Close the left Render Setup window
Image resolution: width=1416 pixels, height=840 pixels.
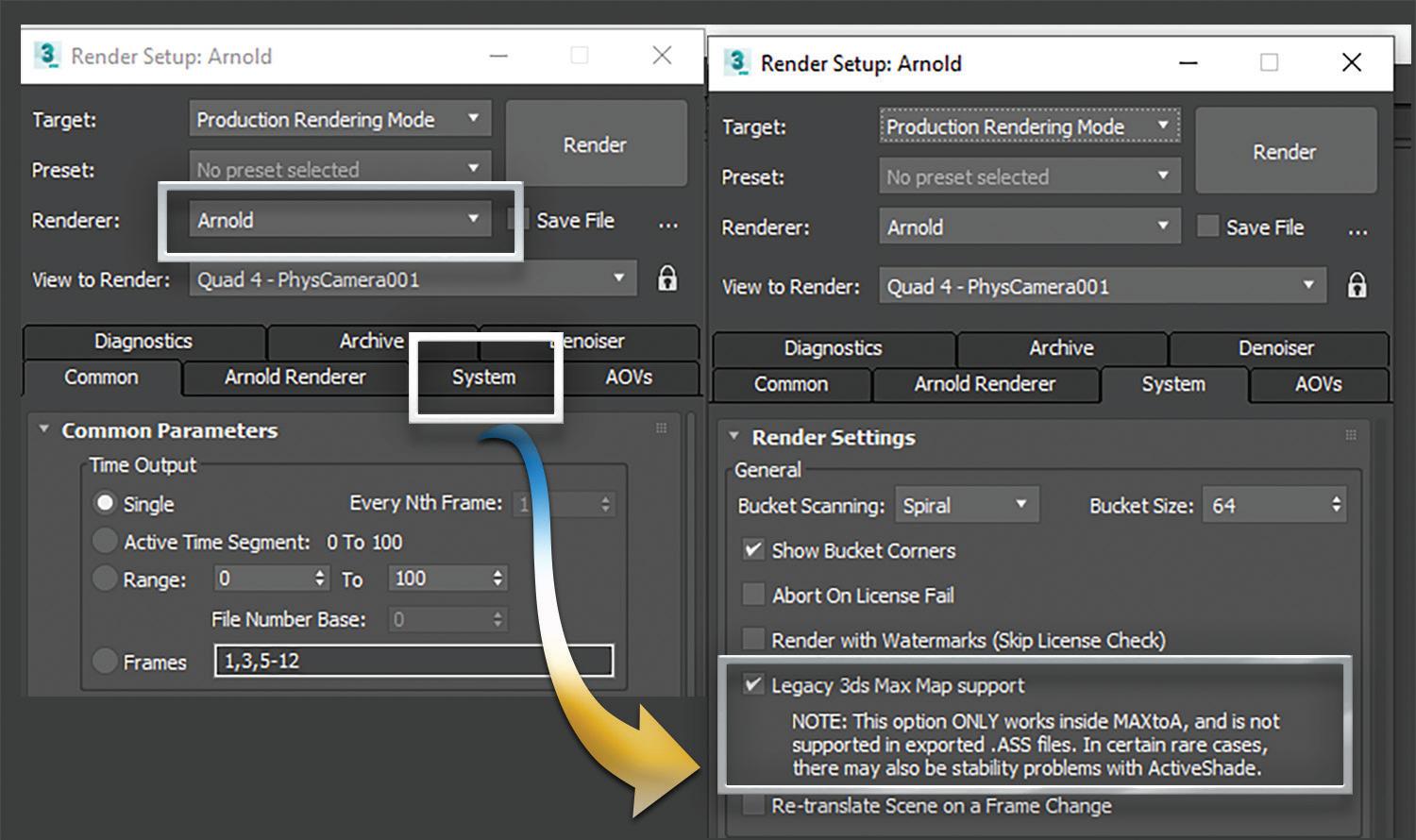662,56
